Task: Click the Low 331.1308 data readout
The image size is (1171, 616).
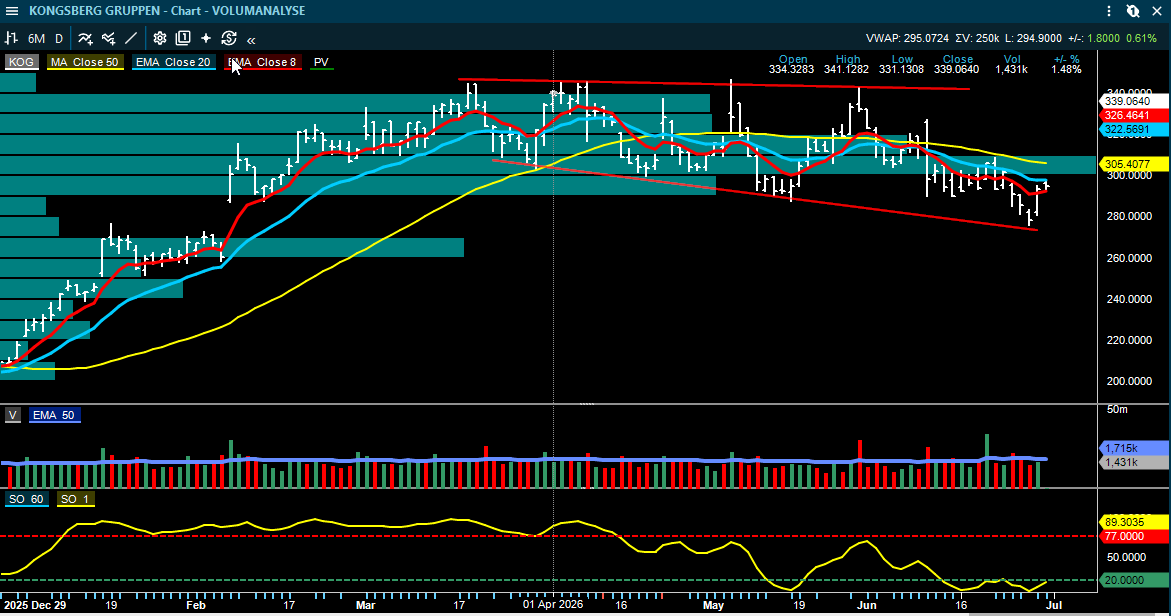Action: pyautogui.click(x=901, y=64)
